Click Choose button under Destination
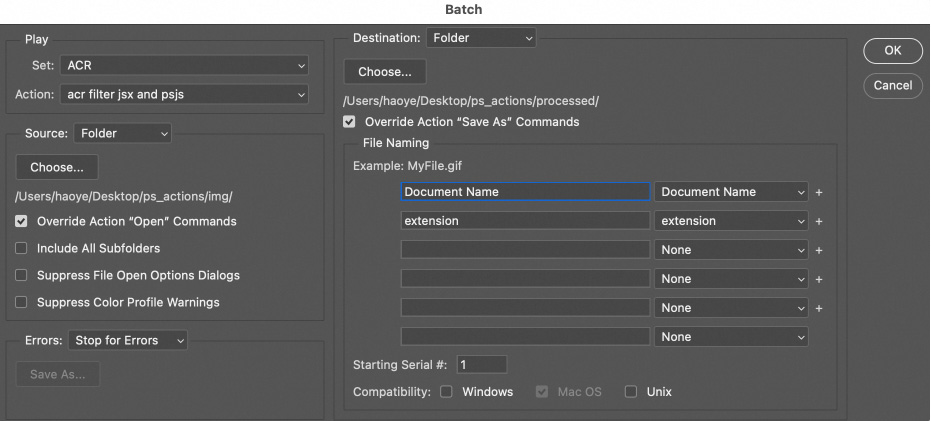Viewport: 931px width, 421px height. tap(384, 72)
